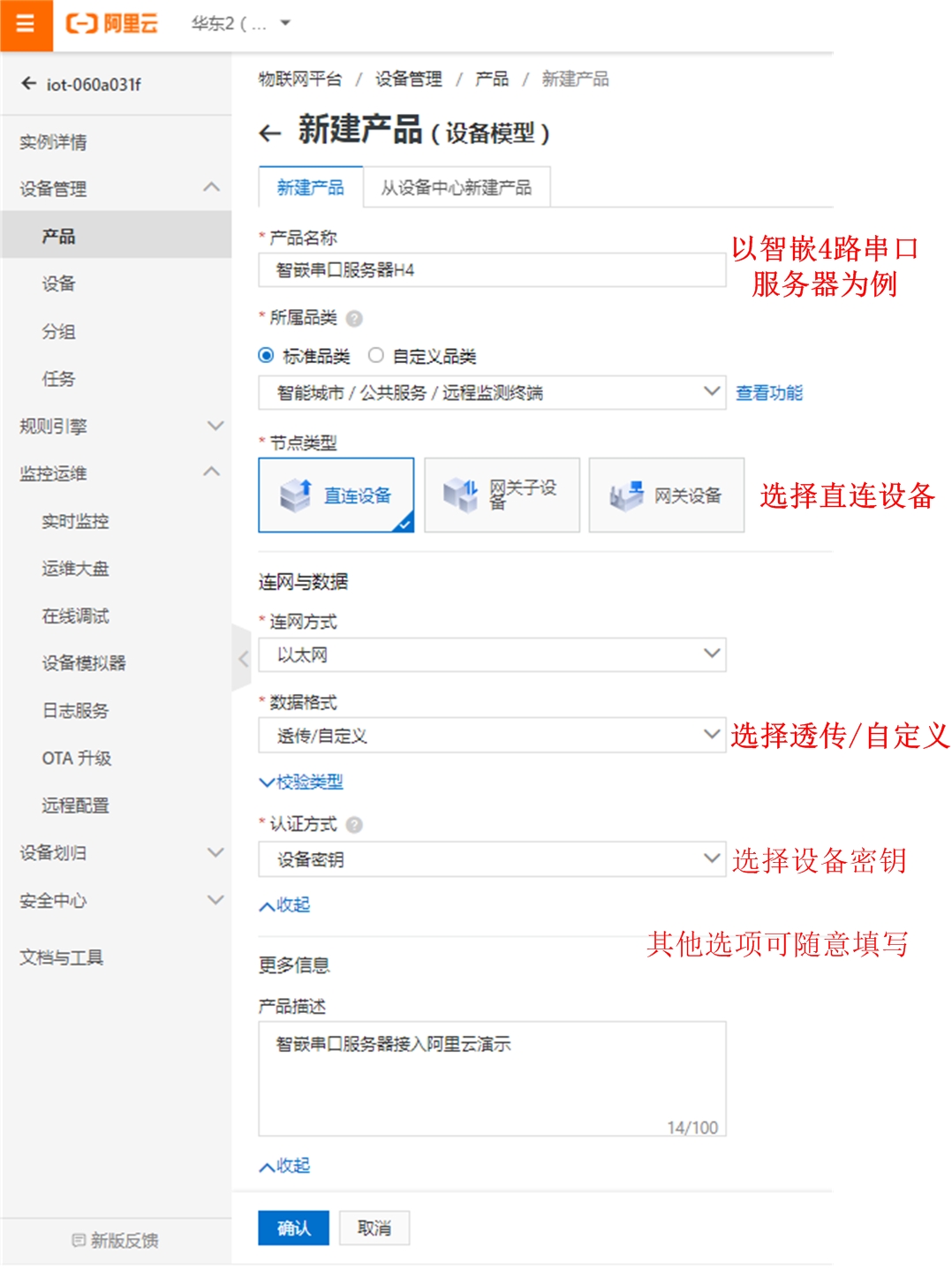Click the 产品名称 input field
This screenshot has height=1270, width=952.
(x=491, y=270)
